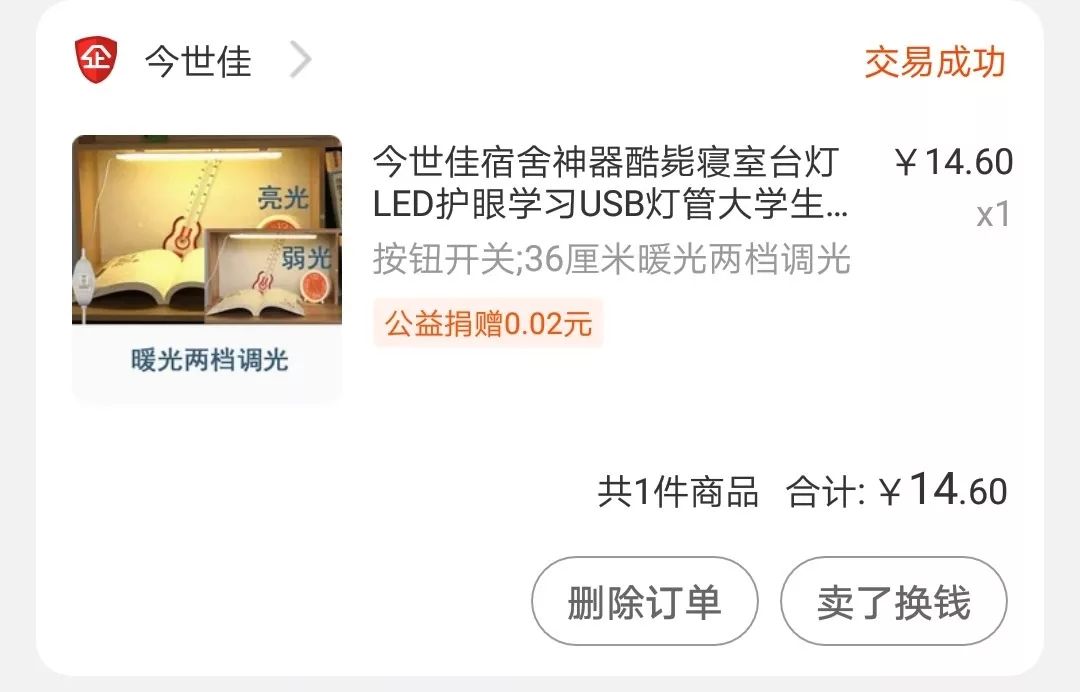1080x692 pixels.
Task: Tap the item price ¥14.60 beside the title
Action: (x=953, y=162)
